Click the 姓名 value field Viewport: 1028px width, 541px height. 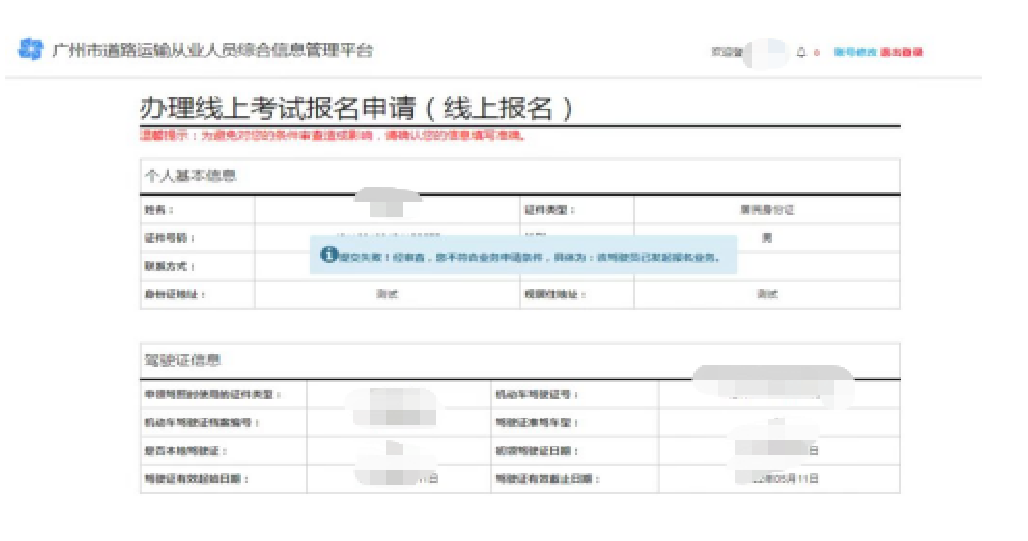385,210
